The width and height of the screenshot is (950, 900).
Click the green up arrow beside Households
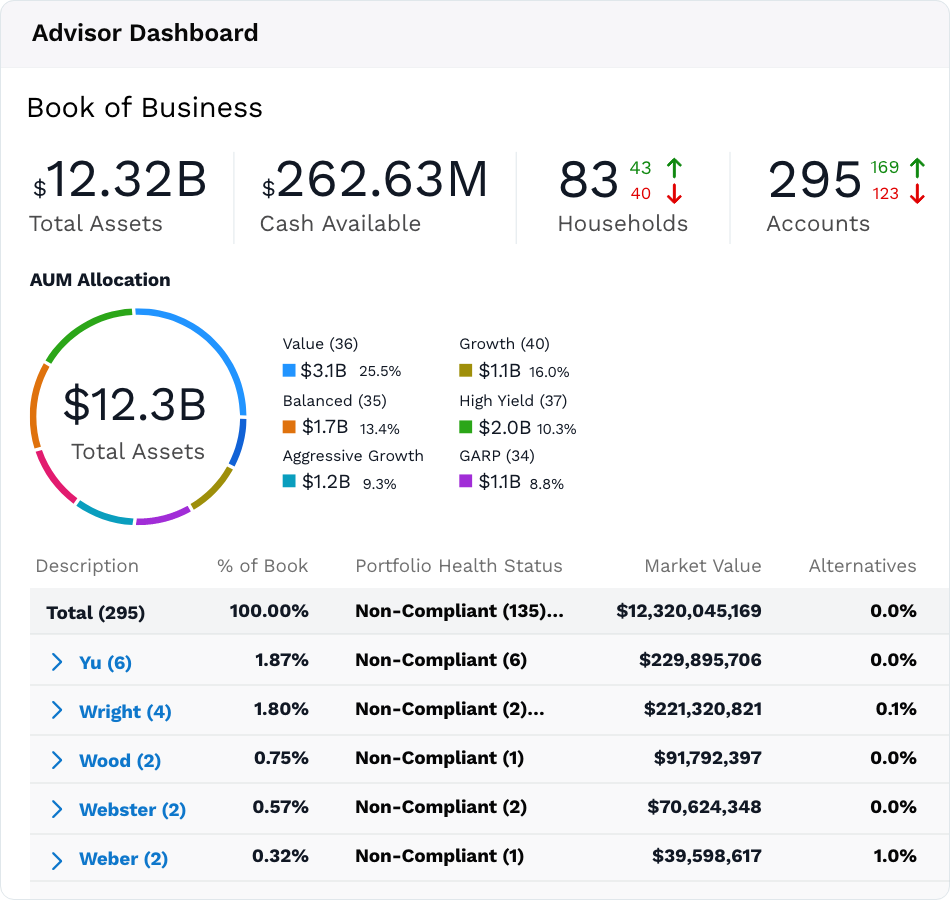[674, 168]
